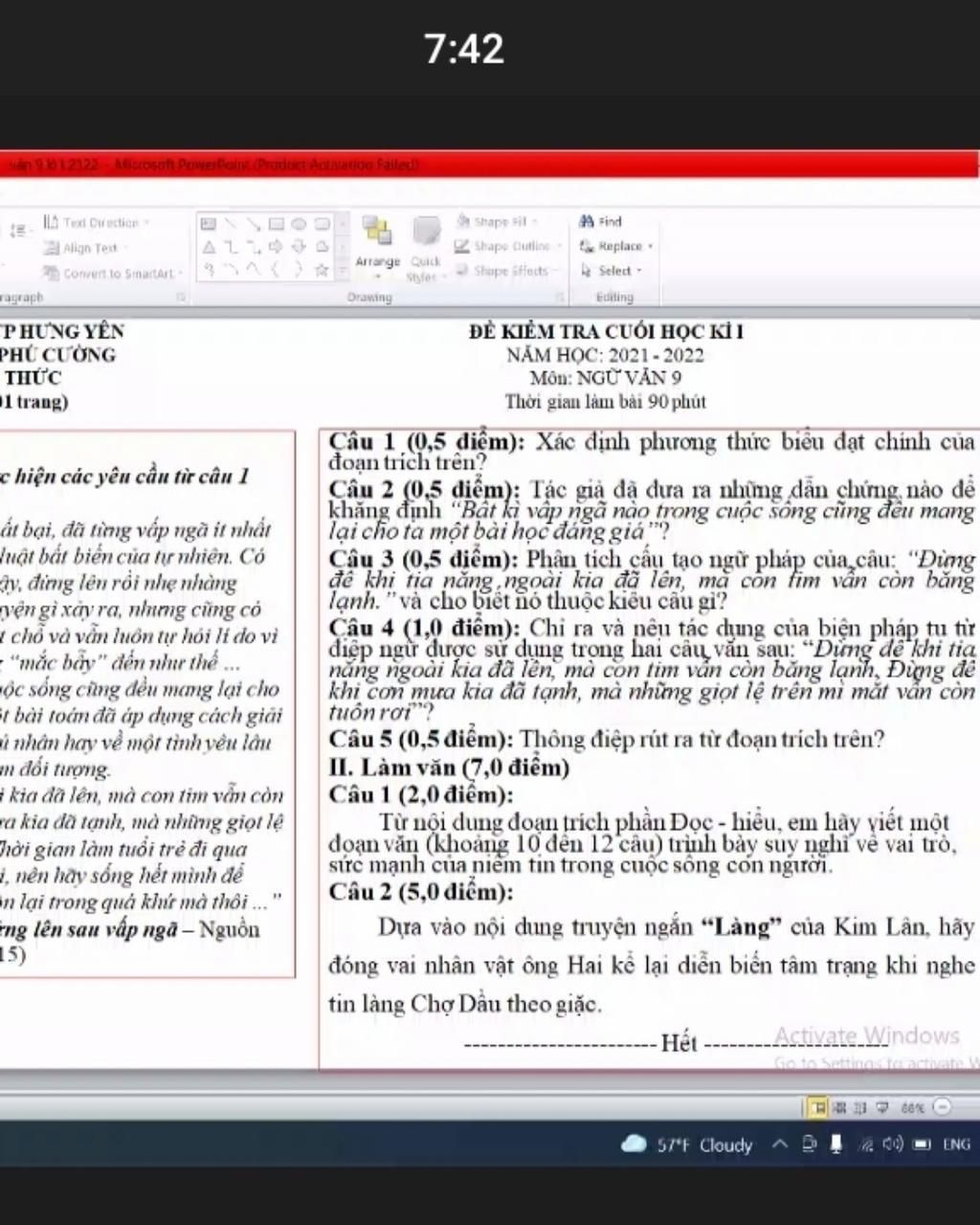Select the Text Box shape in gallery
The height and width of the screenshot is (1225, 980).
tap(208, 224)
